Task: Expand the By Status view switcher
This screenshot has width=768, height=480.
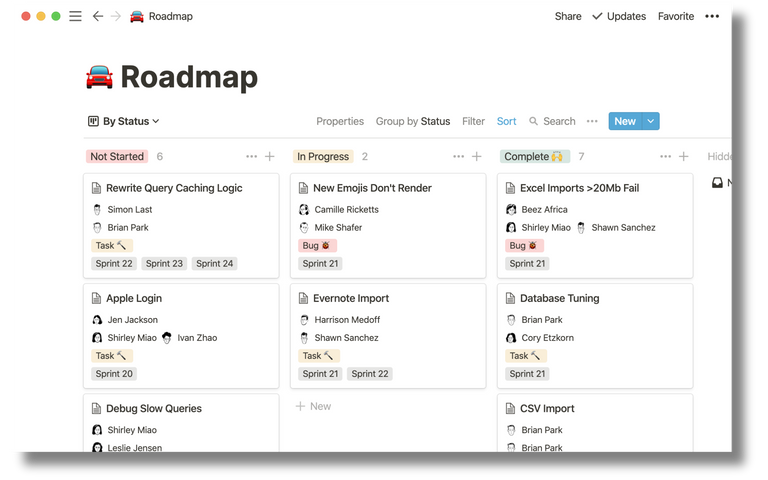Action: (x=124, y=121)
